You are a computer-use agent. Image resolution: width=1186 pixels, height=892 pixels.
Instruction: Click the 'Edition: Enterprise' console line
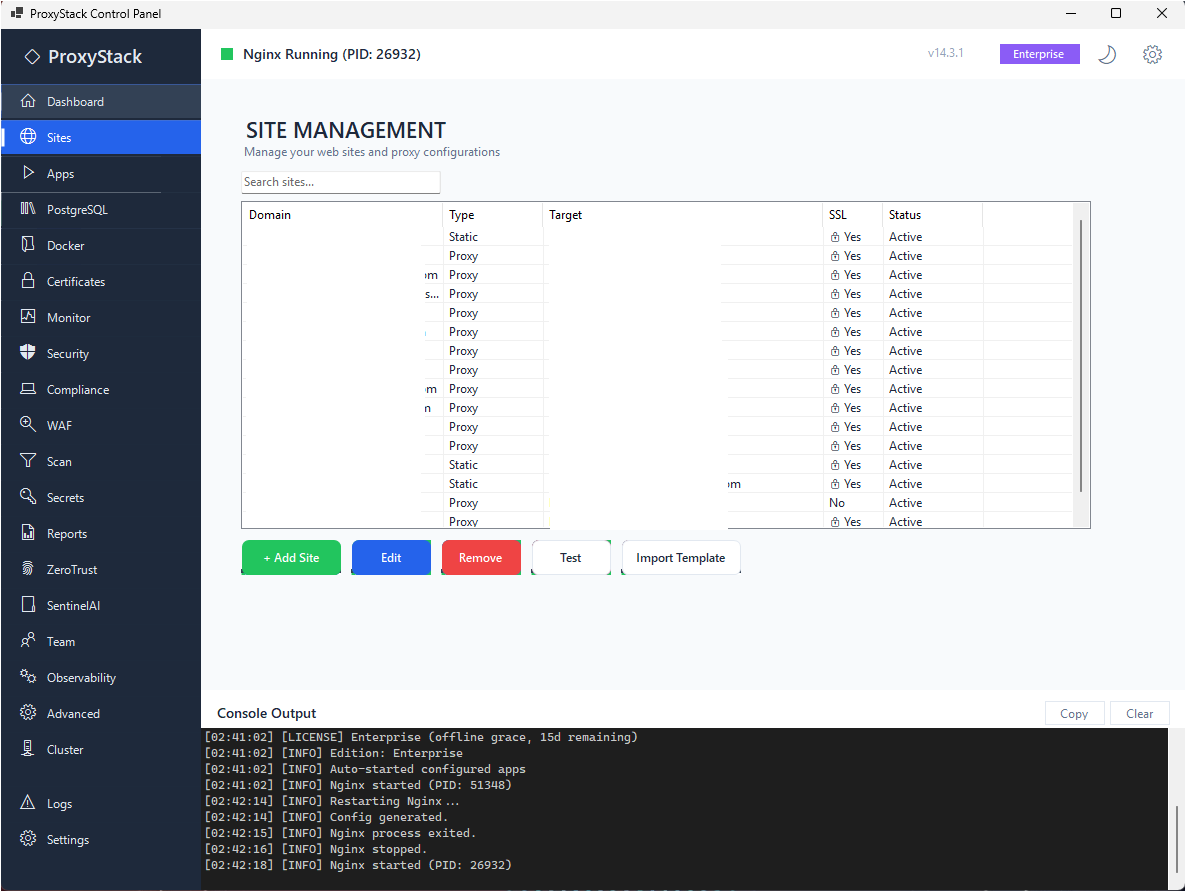click(x=334, y=754)
